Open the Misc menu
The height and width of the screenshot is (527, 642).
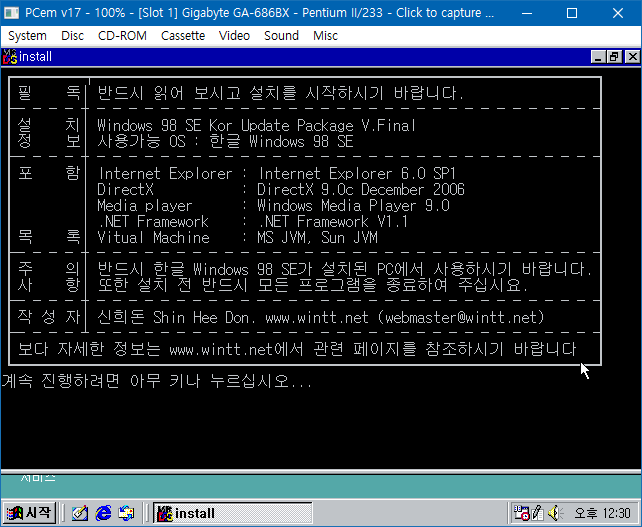[326, 36]
